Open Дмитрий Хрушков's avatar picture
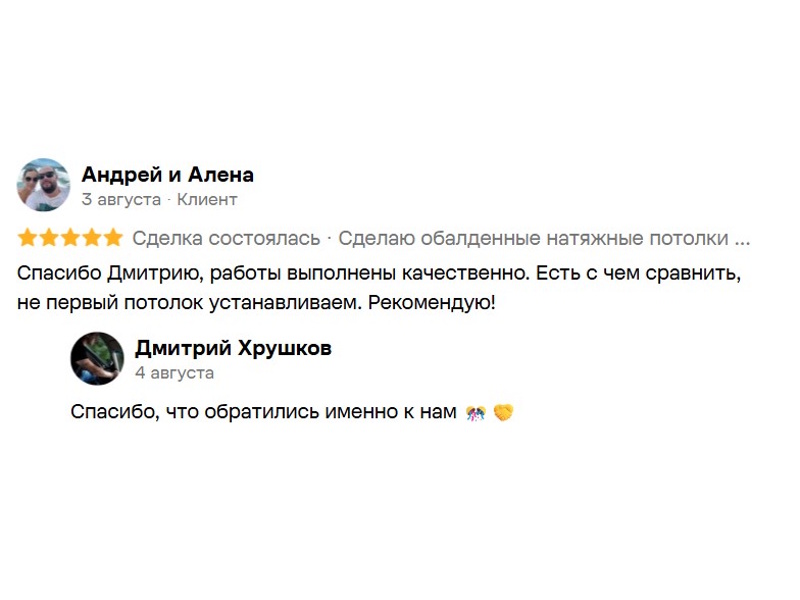This screenshot has width=800, height=600. click(97, 359)
